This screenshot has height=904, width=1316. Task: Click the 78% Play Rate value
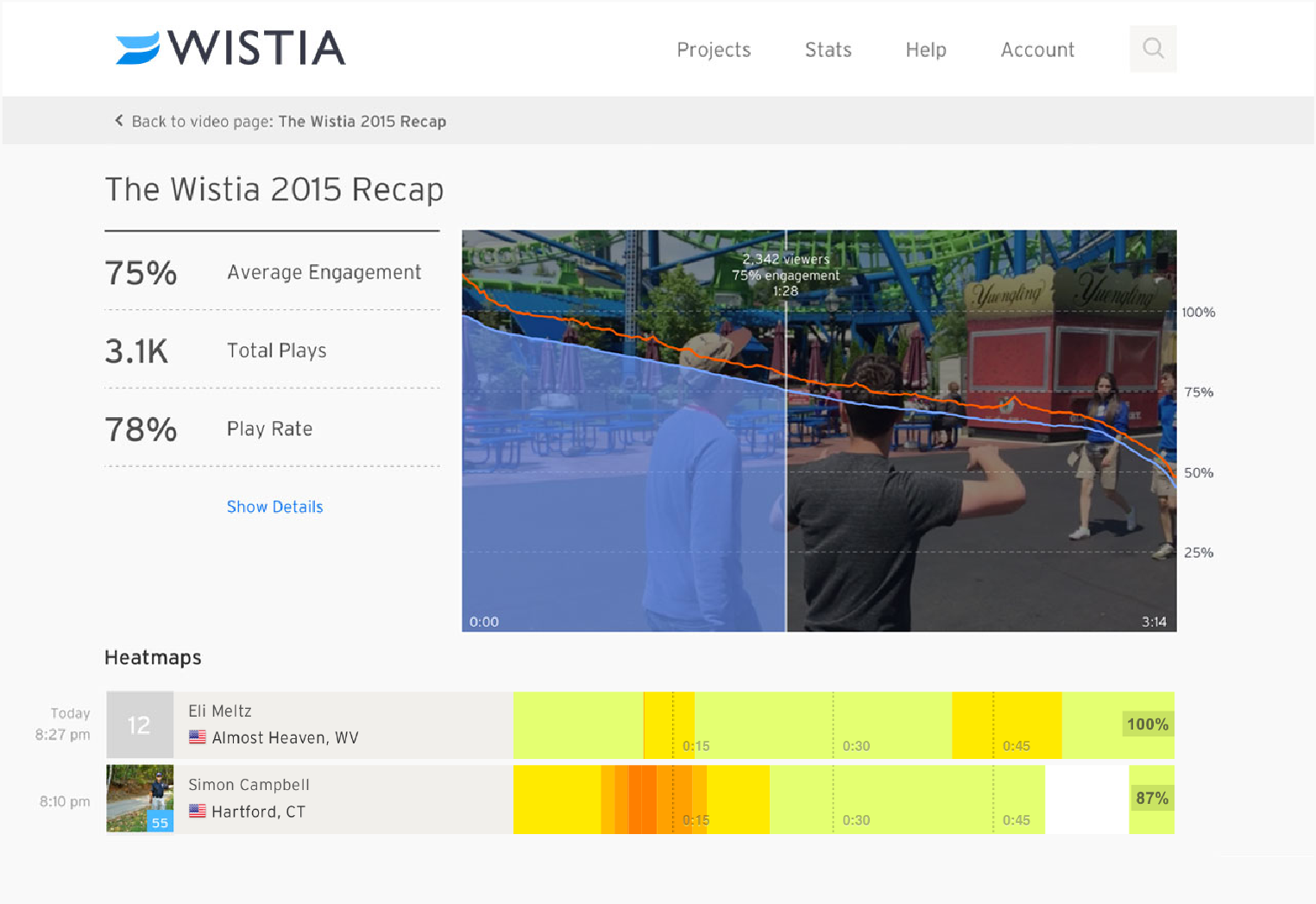(x=141, y=429)
